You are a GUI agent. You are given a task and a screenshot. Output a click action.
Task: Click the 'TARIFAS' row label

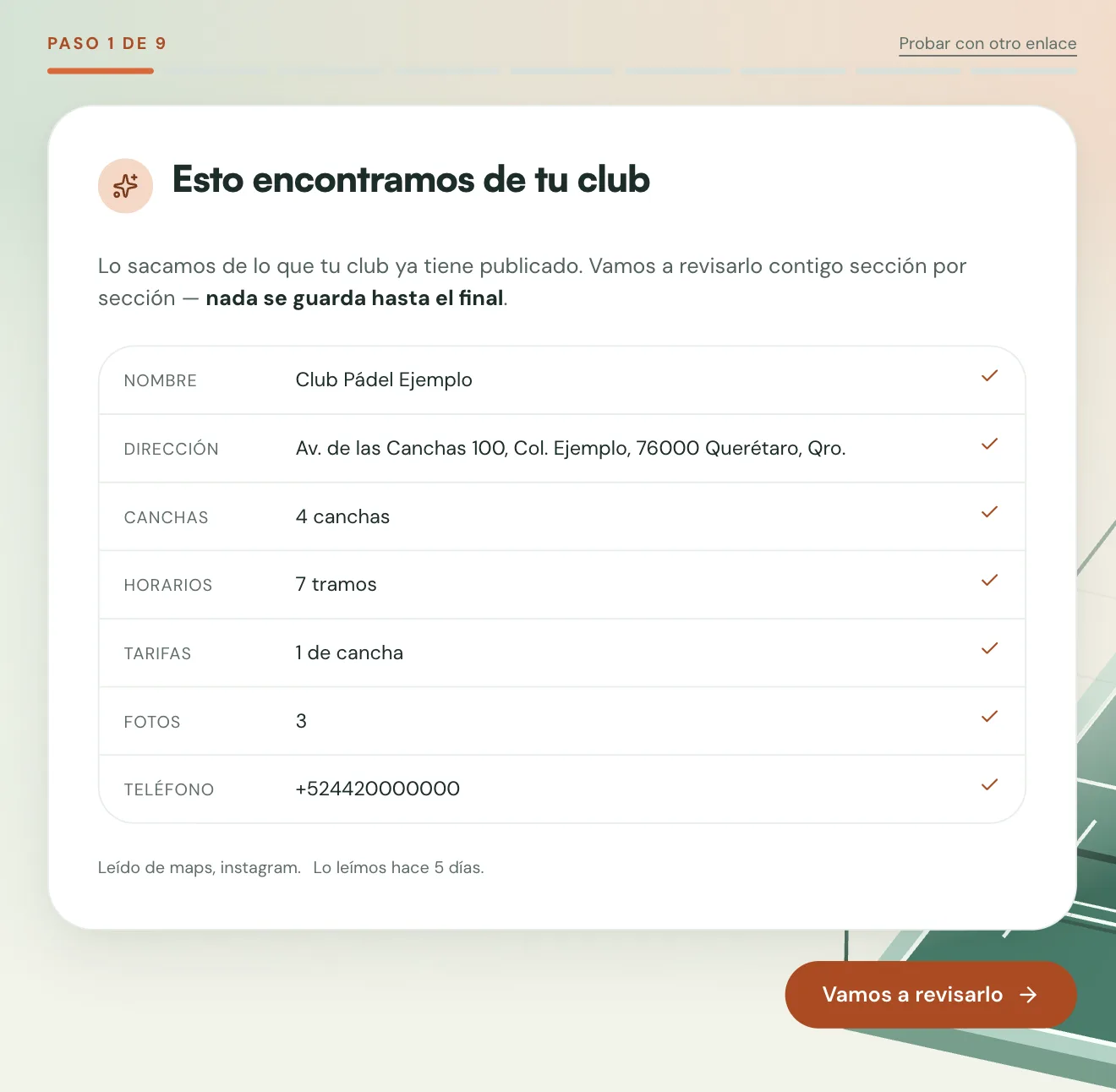click(157, 653)
